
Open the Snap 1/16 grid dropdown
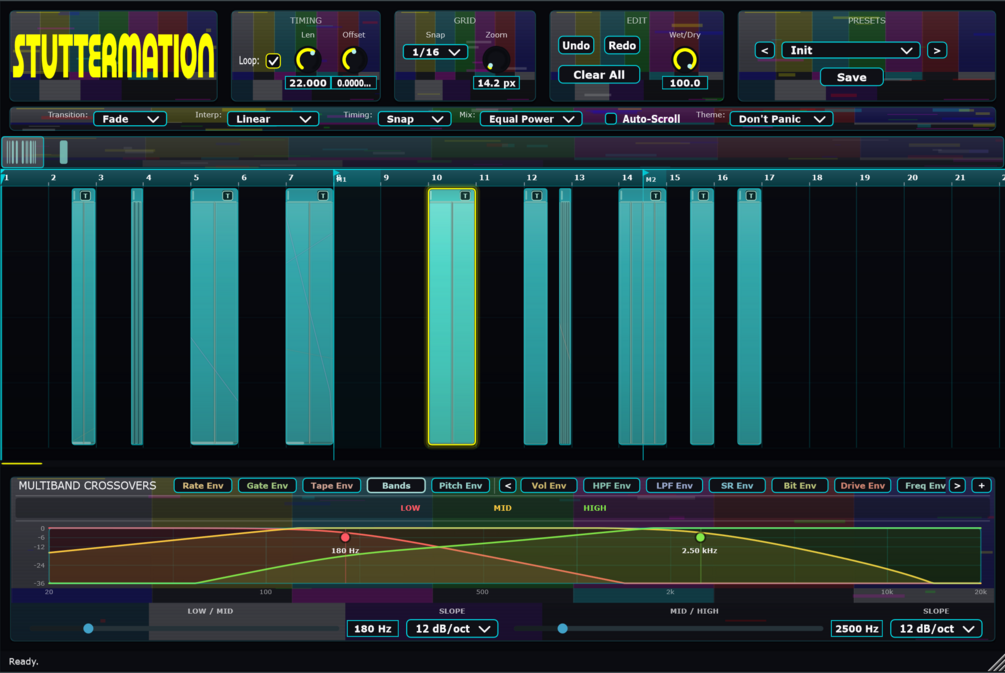tap(436, 52)
